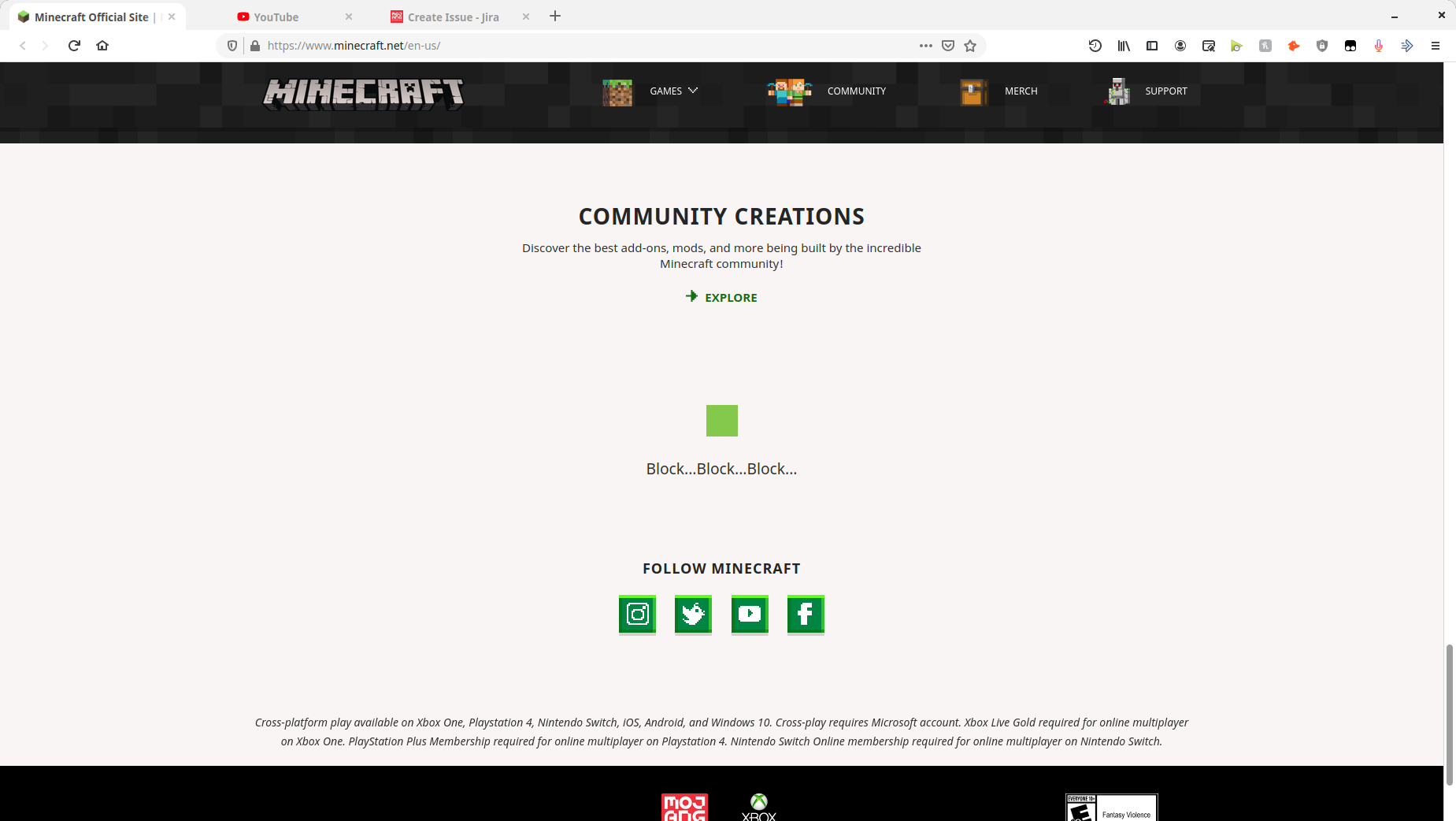Click the green flag extension icon

[1237, 46]
